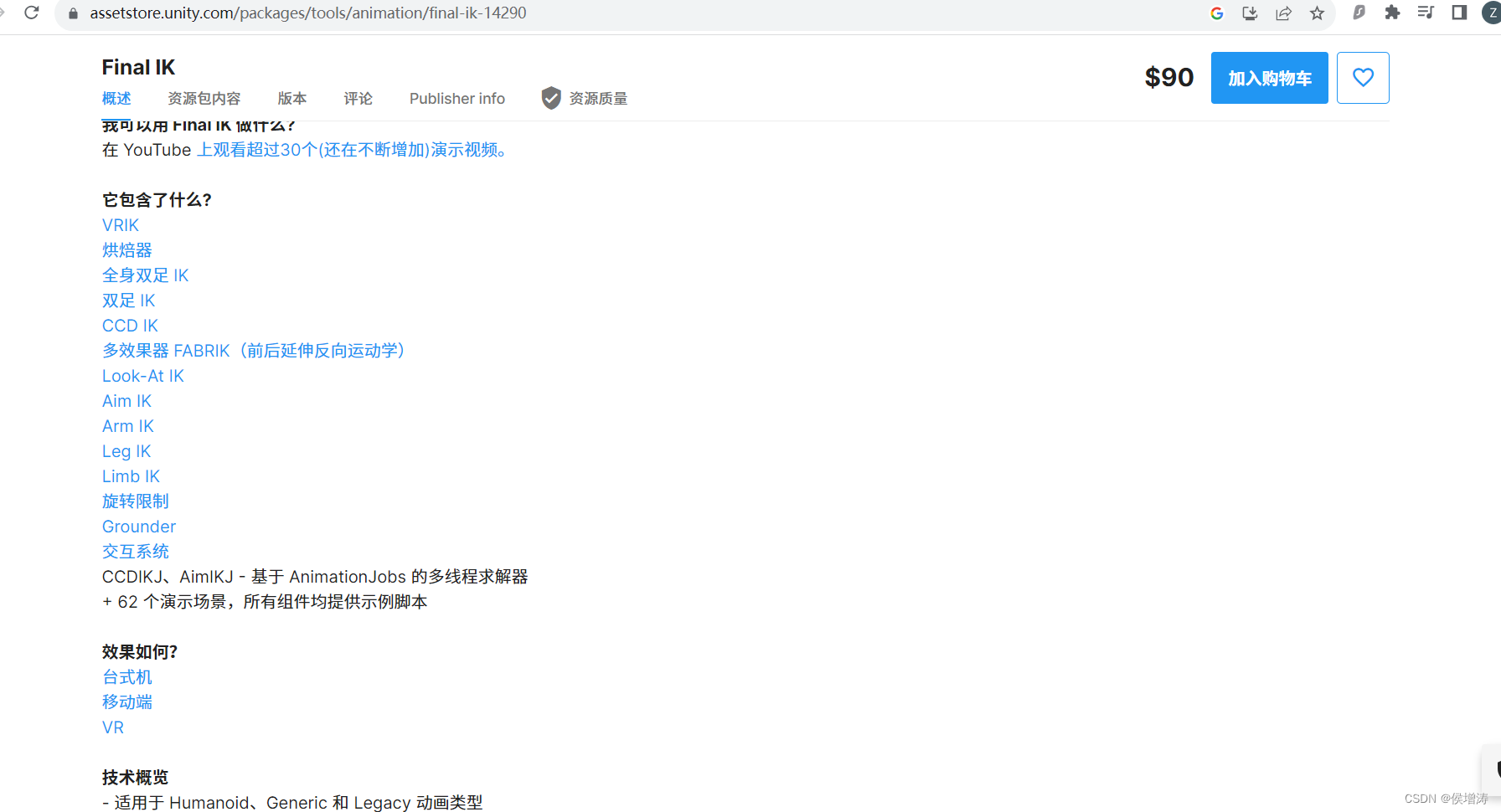Open the CCD IK link

(130, 326)
